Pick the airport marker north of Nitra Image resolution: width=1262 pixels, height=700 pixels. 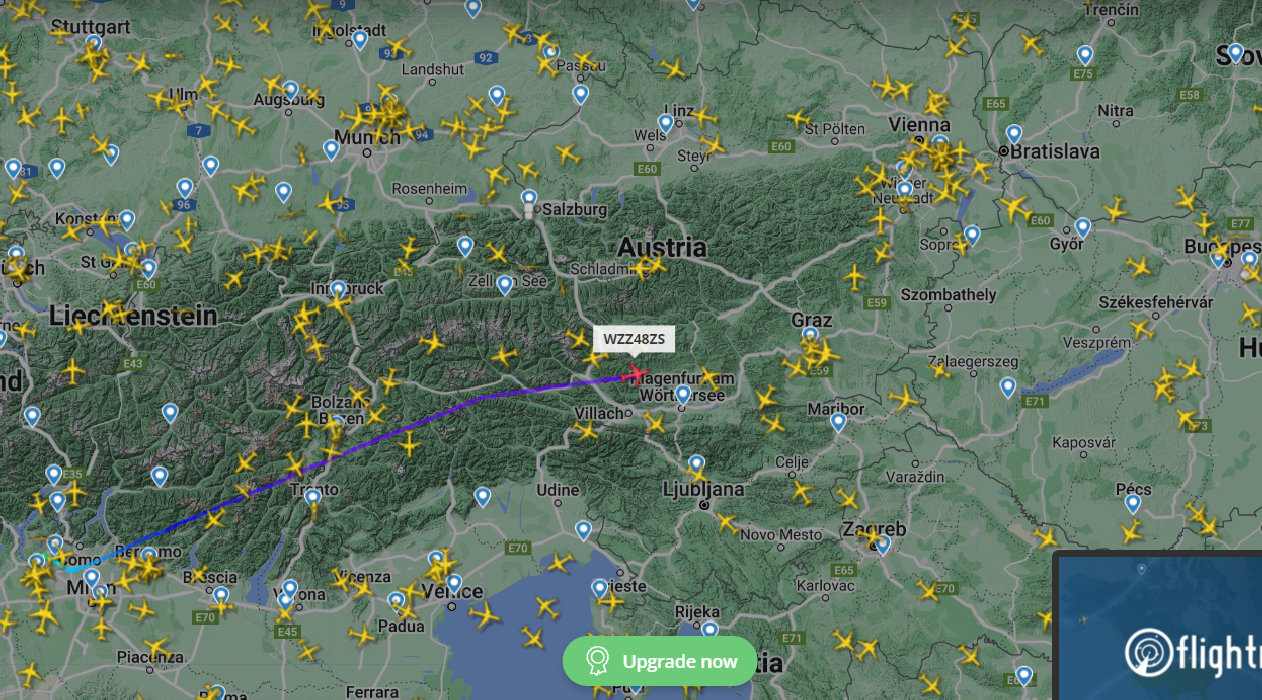[1084, 56]
